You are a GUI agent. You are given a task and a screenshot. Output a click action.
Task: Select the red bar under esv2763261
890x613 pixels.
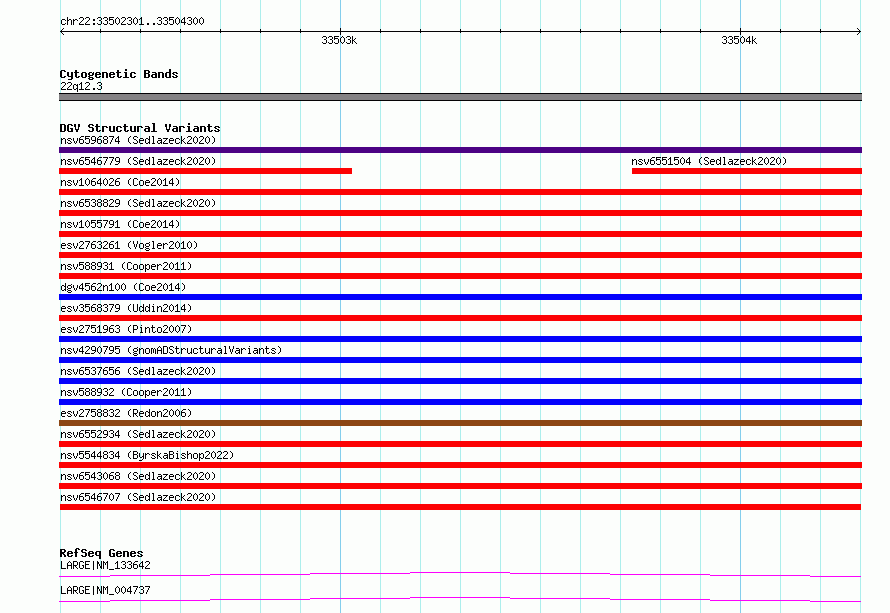pos(460,255)
